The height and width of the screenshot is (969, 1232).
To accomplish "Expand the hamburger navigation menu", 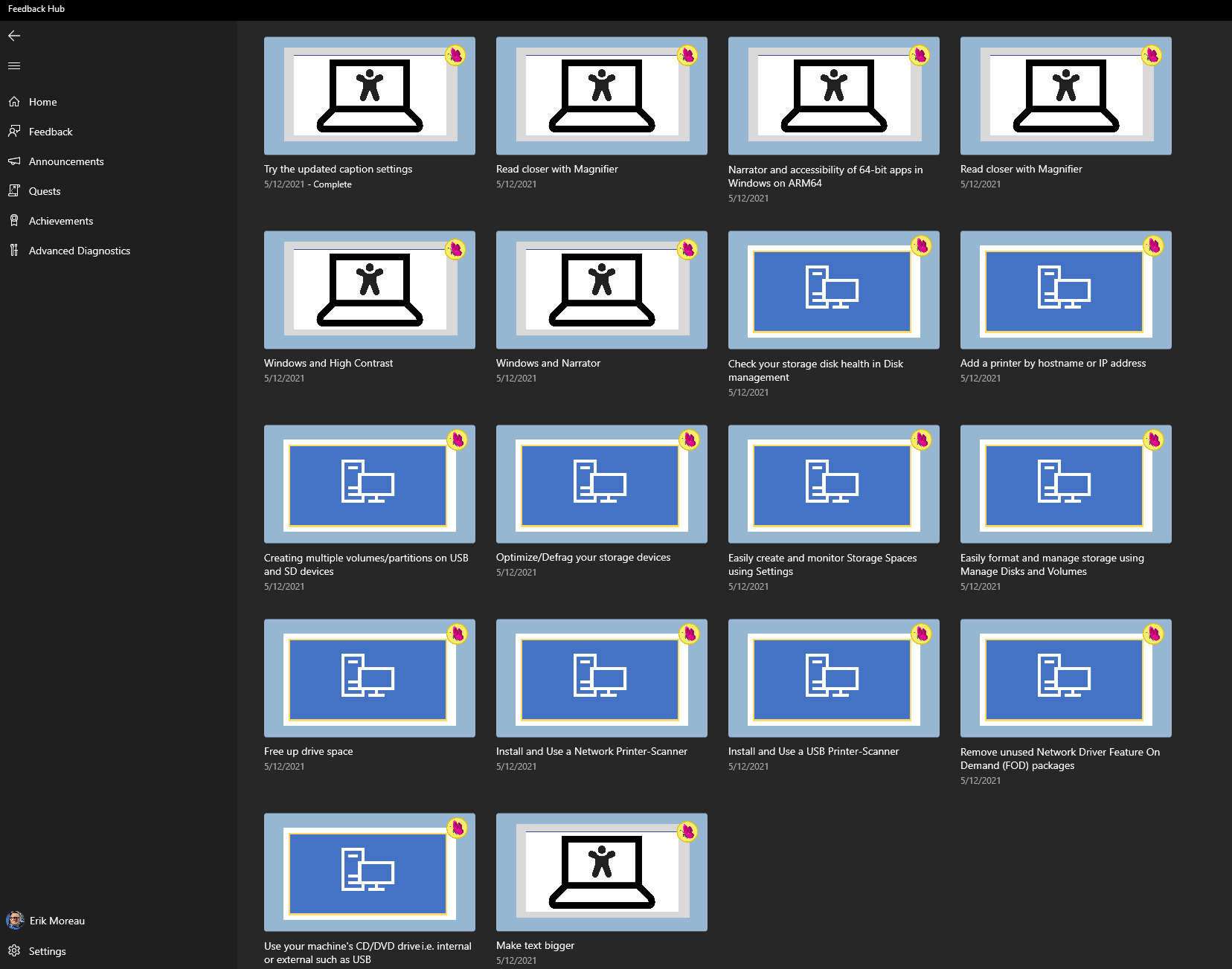I will [14, 66].
